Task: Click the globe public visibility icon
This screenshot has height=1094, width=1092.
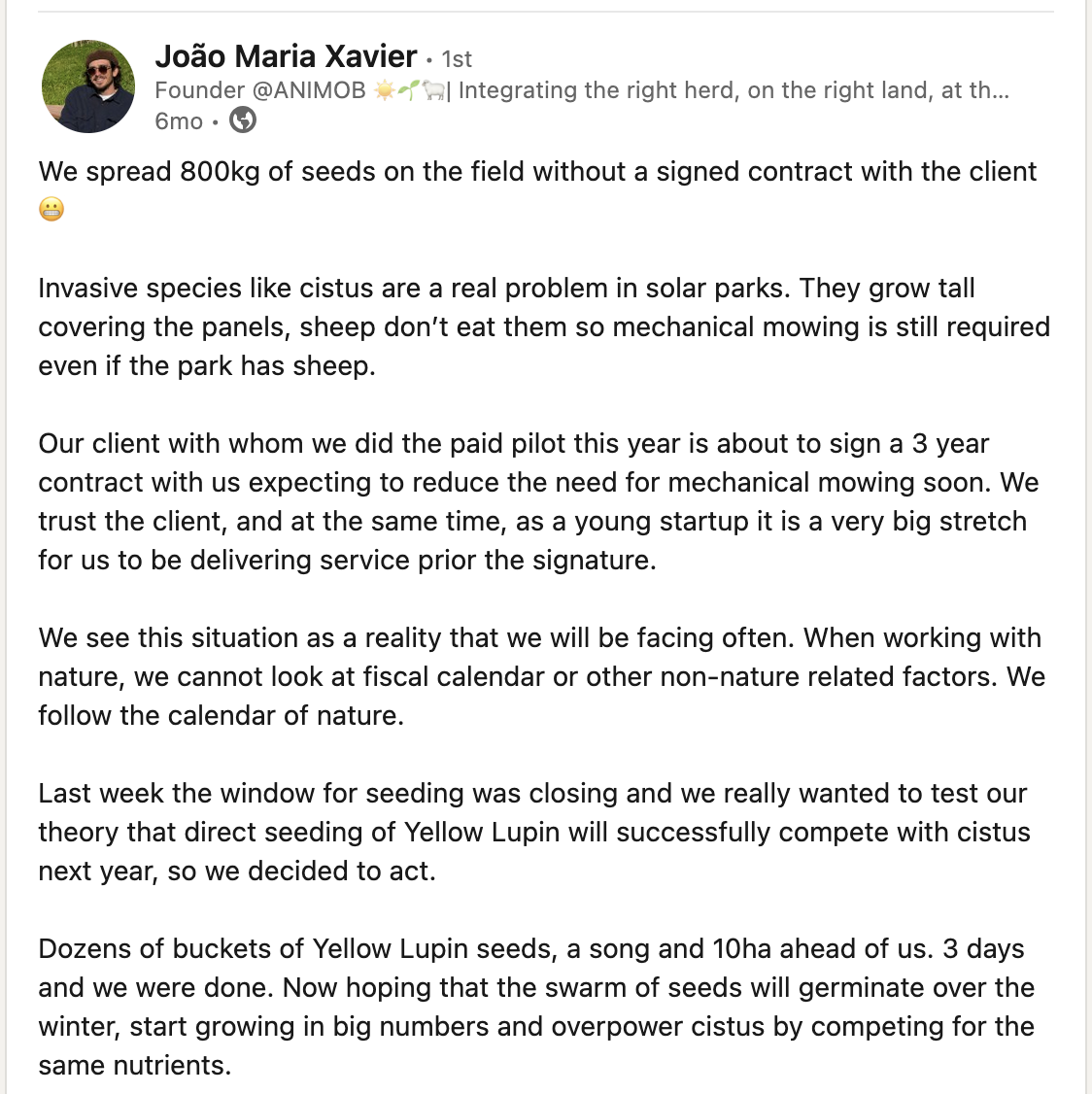Action: pos(243,120)
